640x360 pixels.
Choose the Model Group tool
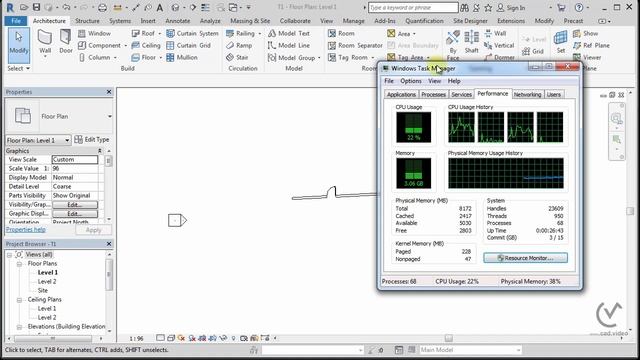pyautogui.click(x=293, y=58)
